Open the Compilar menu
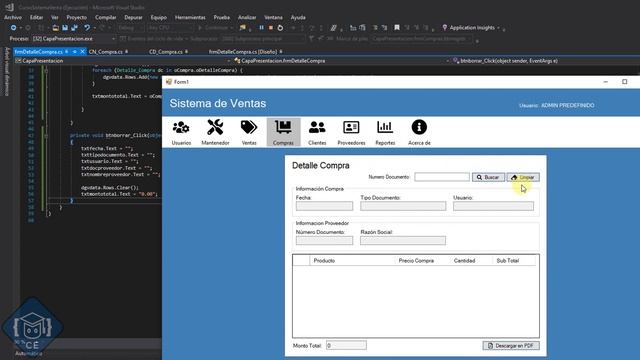Image resolution: width=640 pixels, height=360 pixels. pyautogui.click(x=106, y=18)
